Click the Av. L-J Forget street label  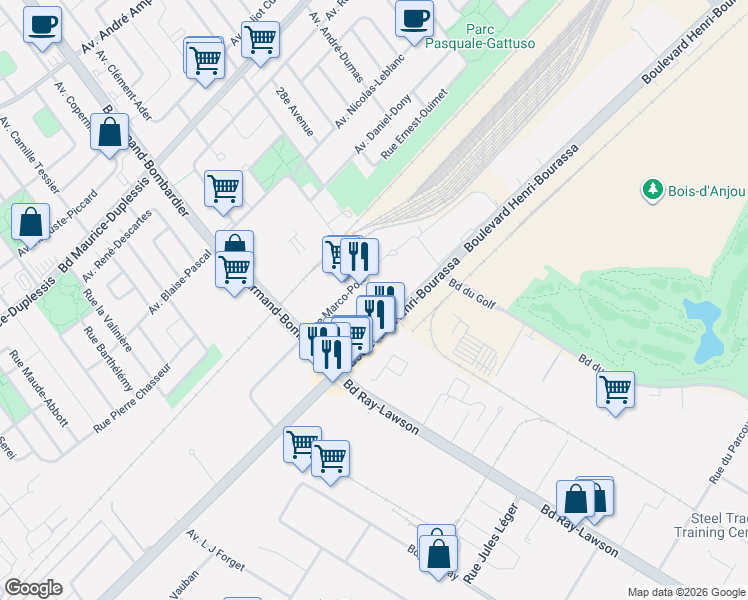pos(216,550)
